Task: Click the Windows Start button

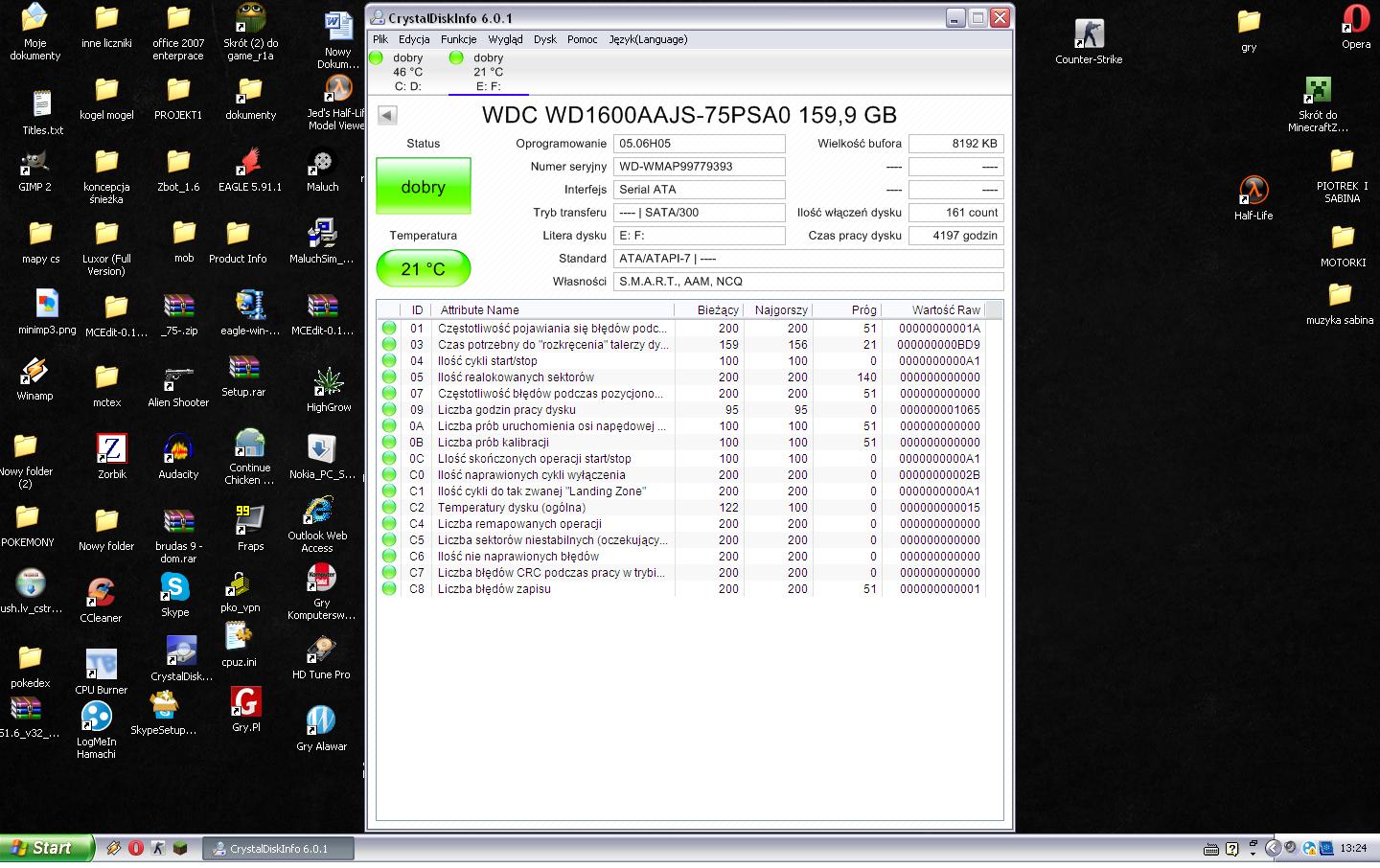Action: pyautogui.click(x=47, y=848)
